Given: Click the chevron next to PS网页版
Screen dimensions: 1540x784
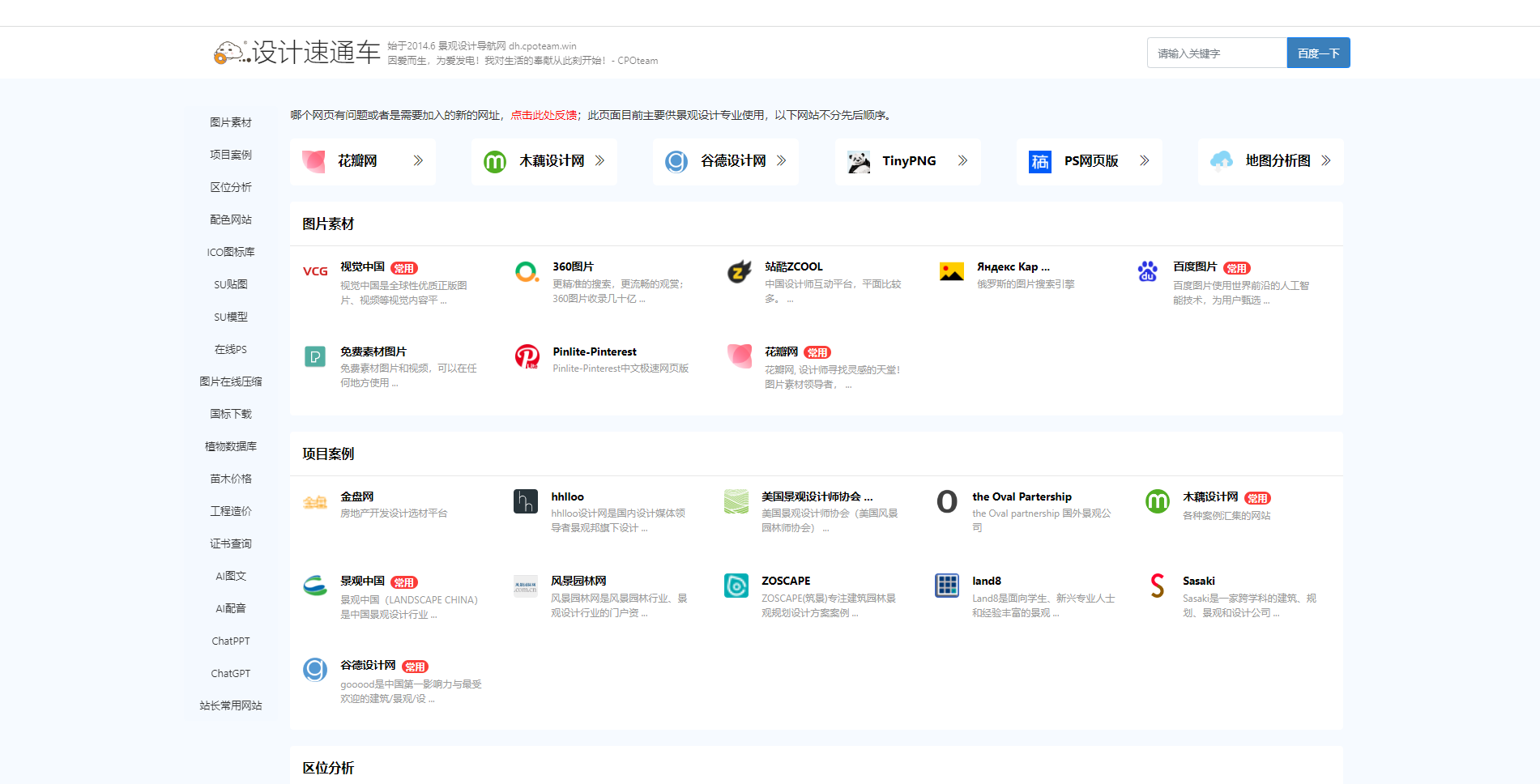Looking at the screenshot, I should point(1145,161).
